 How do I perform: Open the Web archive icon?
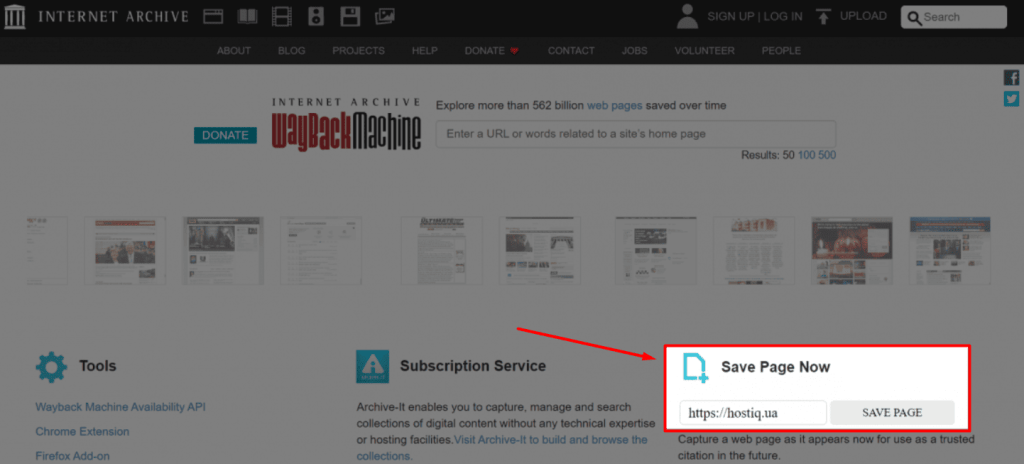(214, 16)
